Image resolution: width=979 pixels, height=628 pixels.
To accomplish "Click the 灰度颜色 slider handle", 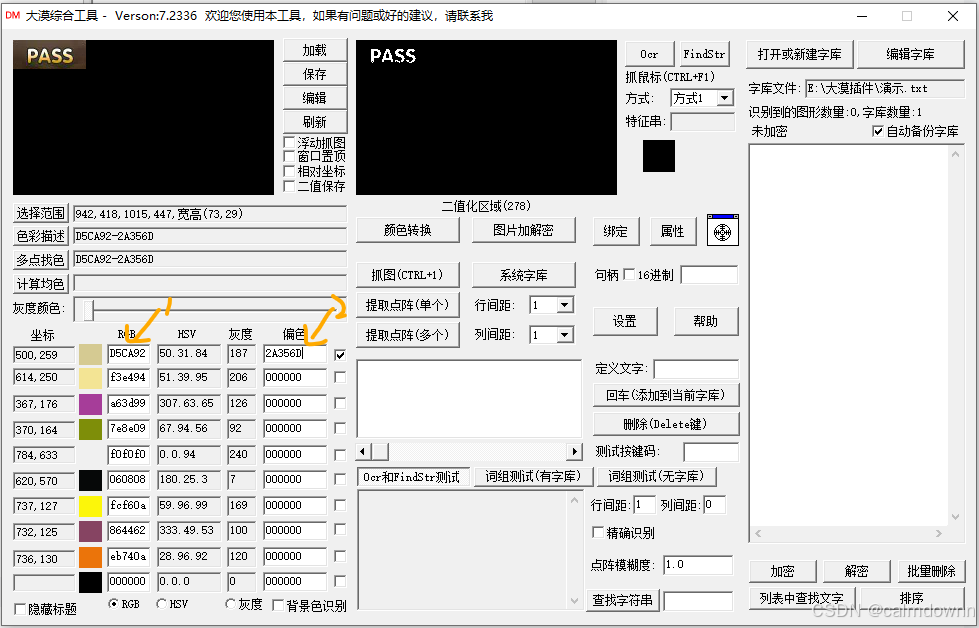I will tap(89, 310).
